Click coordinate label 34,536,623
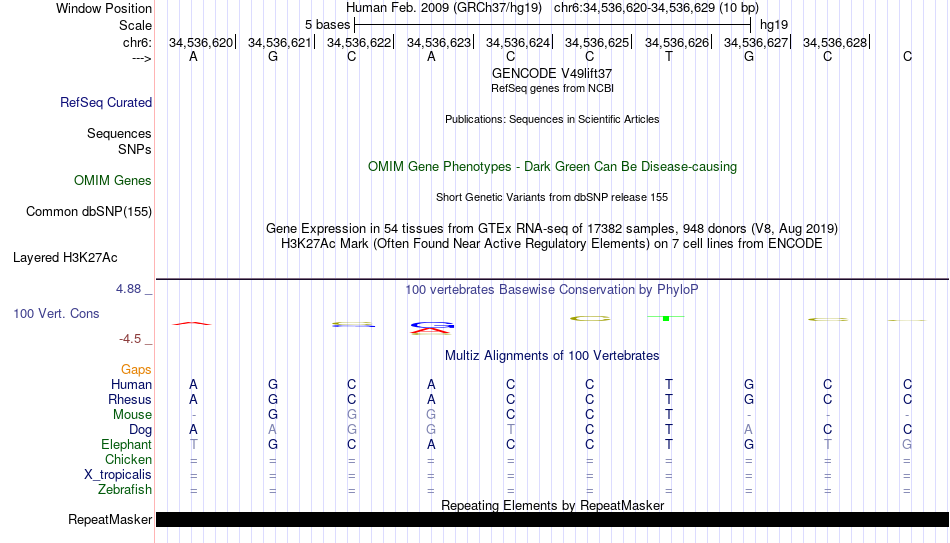 pos(439,42)
